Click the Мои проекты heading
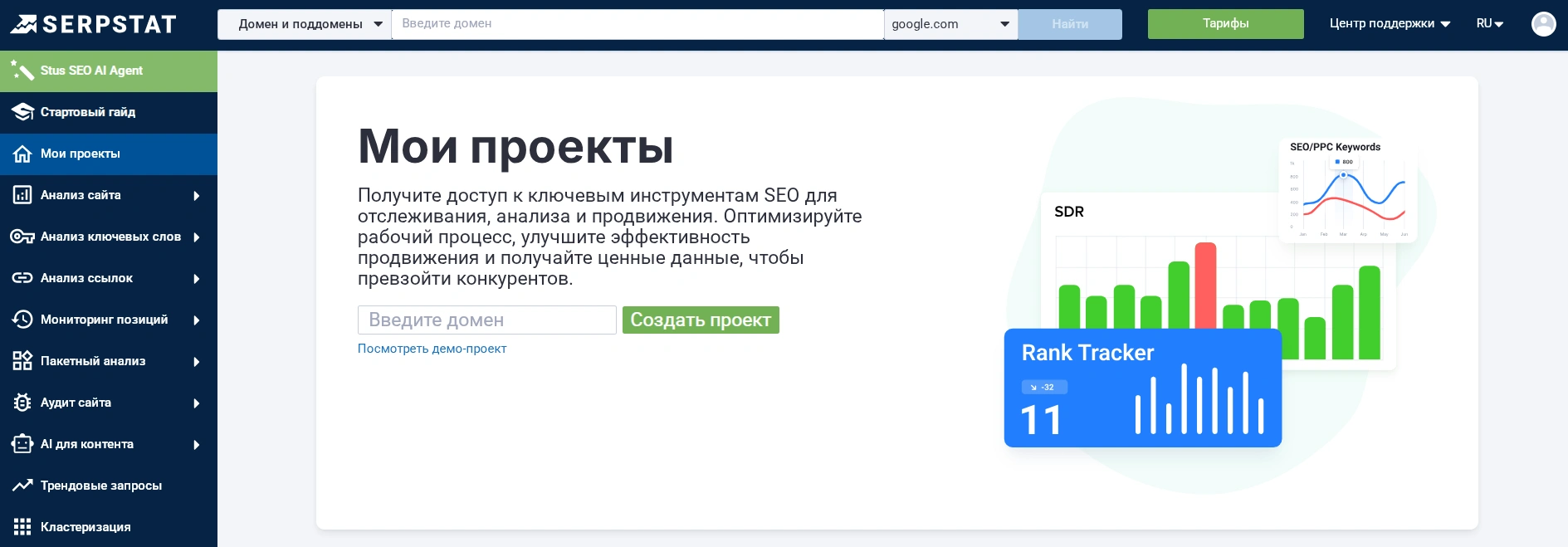Image resolution: width=1568 pixels, height=547 pixels. coord(515,146)
